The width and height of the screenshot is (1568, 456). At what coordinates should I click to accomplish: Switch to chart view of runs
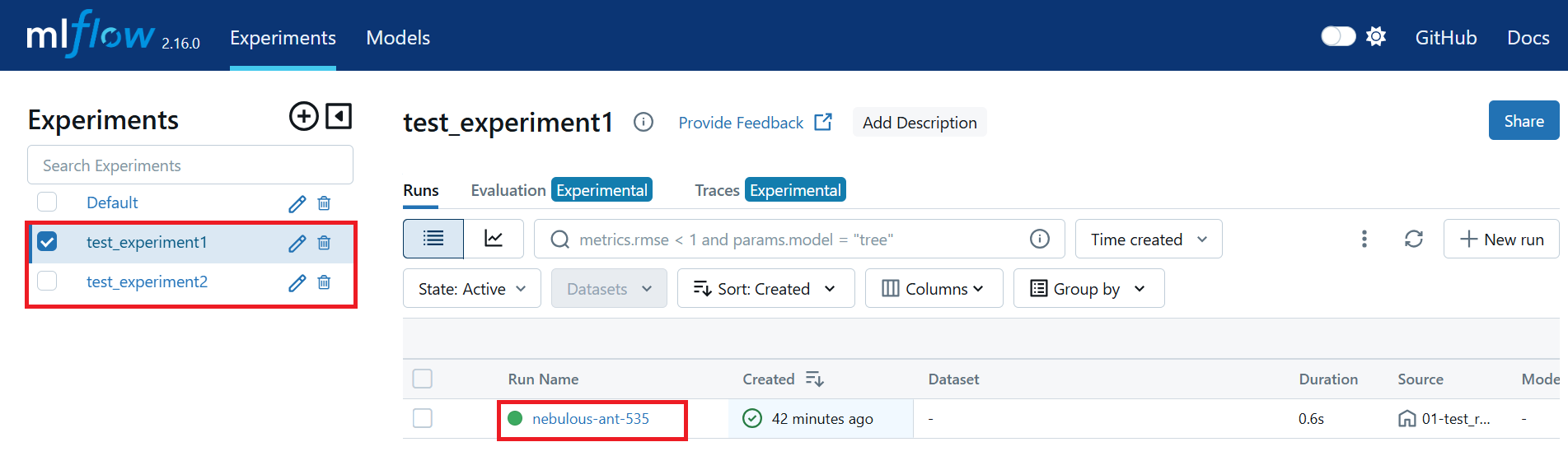(494, 239)
